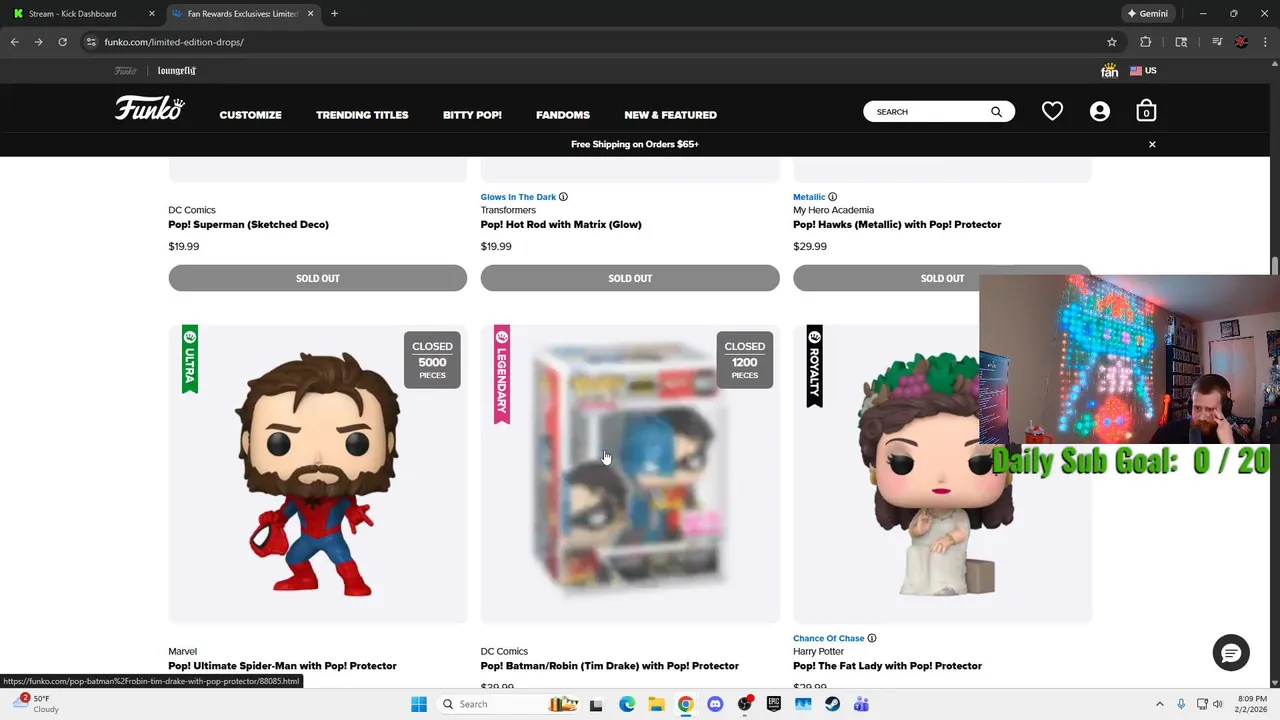Open the FANDOMS menu
The image size is (1280, 720).
pos(563,115)
